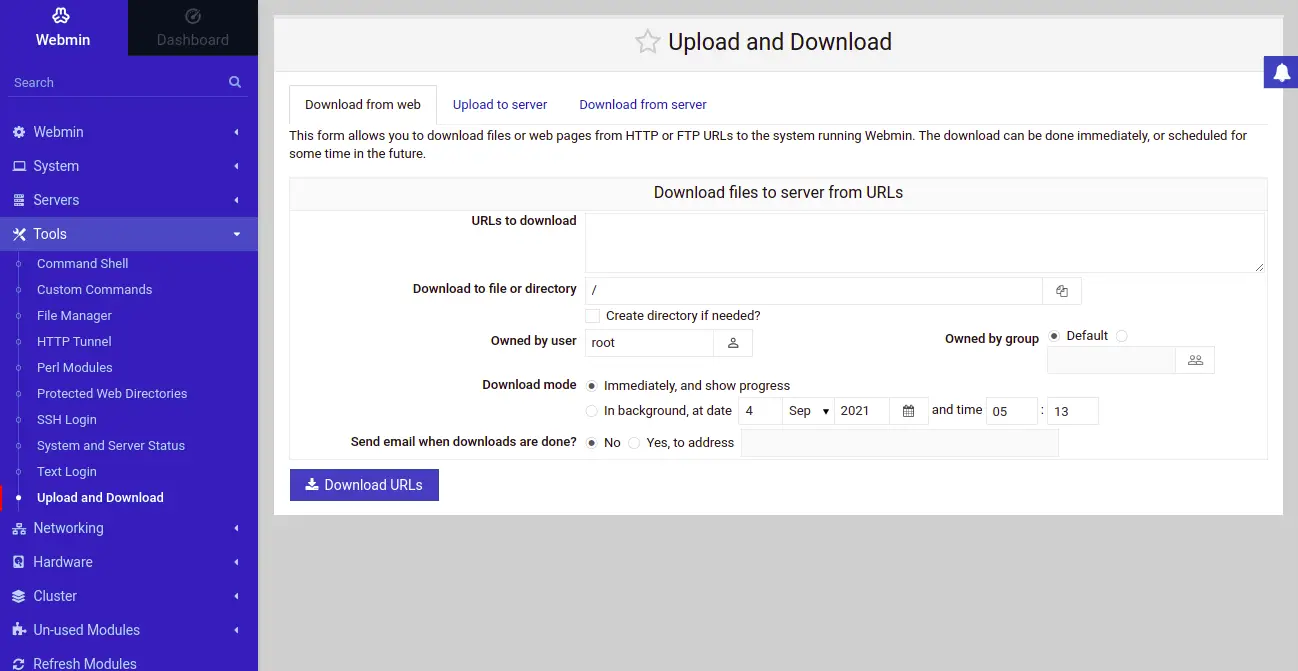Open HTTP Tunnel
The width and height of the screenshot is (1298, 671).
(74, 341)
